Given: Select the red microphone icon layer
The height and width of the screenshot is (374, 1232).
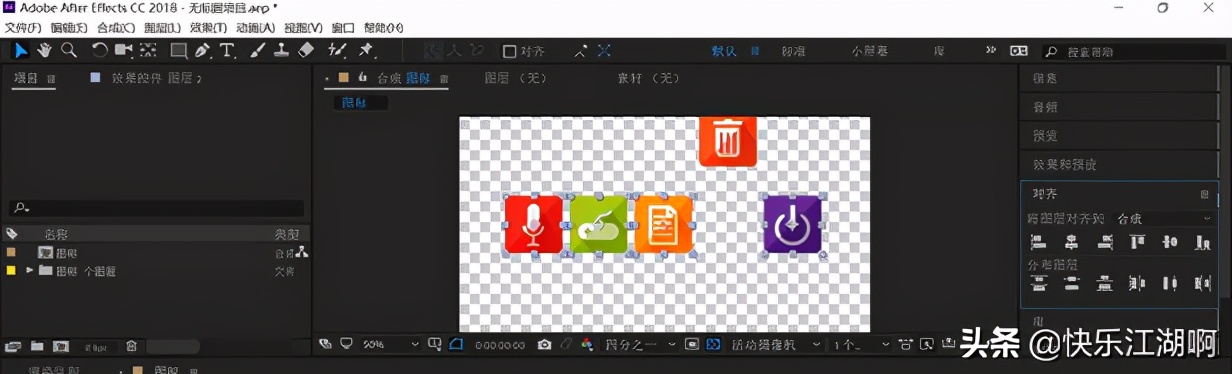Looking at the screenshot, I should [534, 224].
